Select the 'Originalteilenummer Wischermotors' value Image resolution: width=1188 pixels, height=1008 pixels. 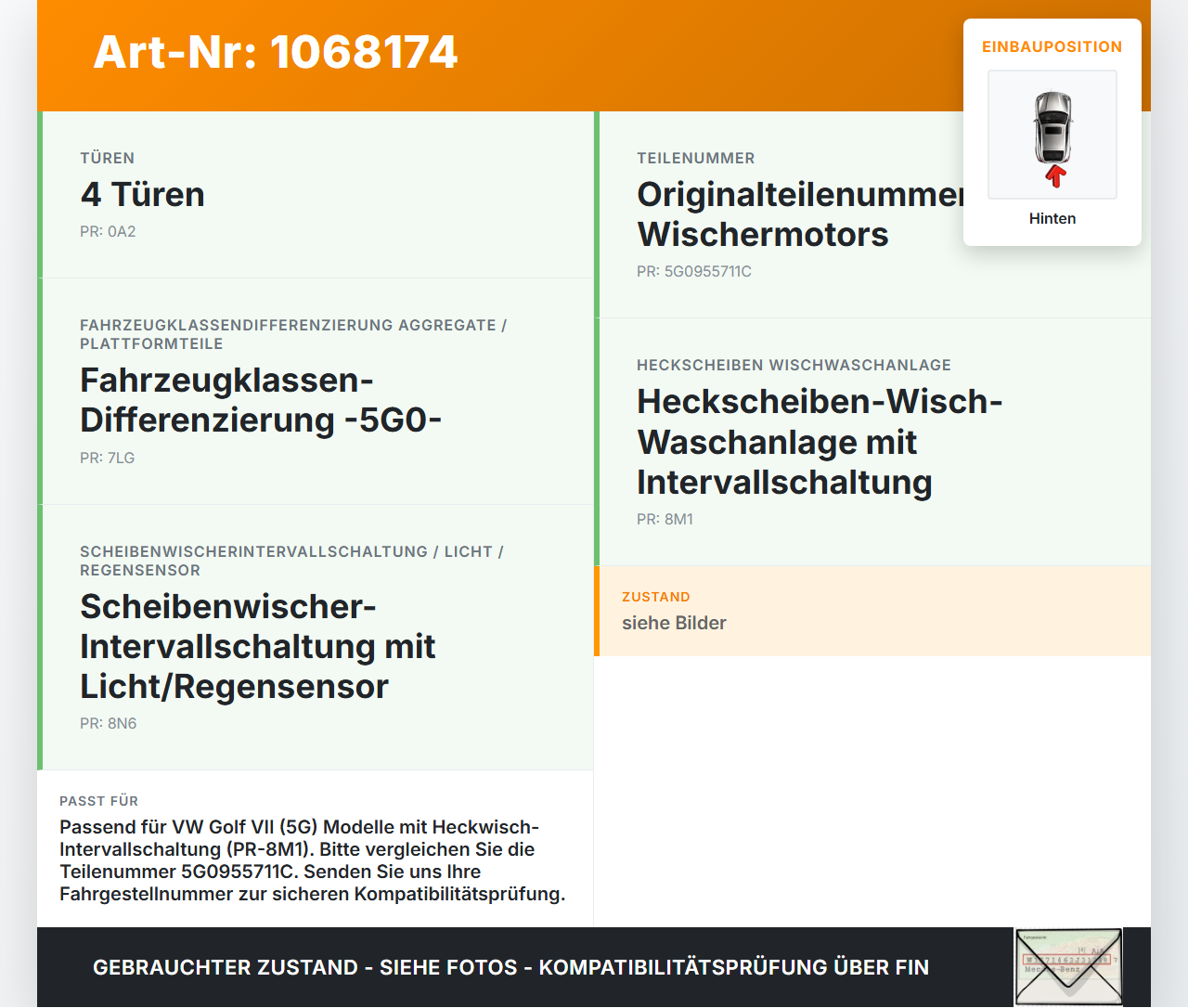pos(800,214)
